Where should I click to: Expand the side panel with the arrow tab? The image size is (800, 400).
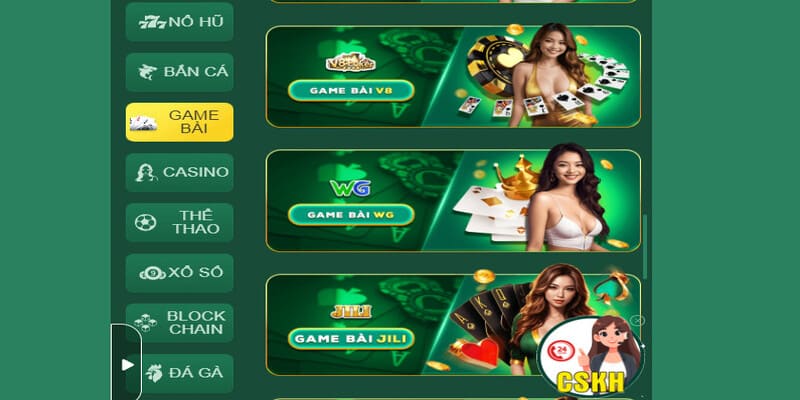tap(127, 364)
